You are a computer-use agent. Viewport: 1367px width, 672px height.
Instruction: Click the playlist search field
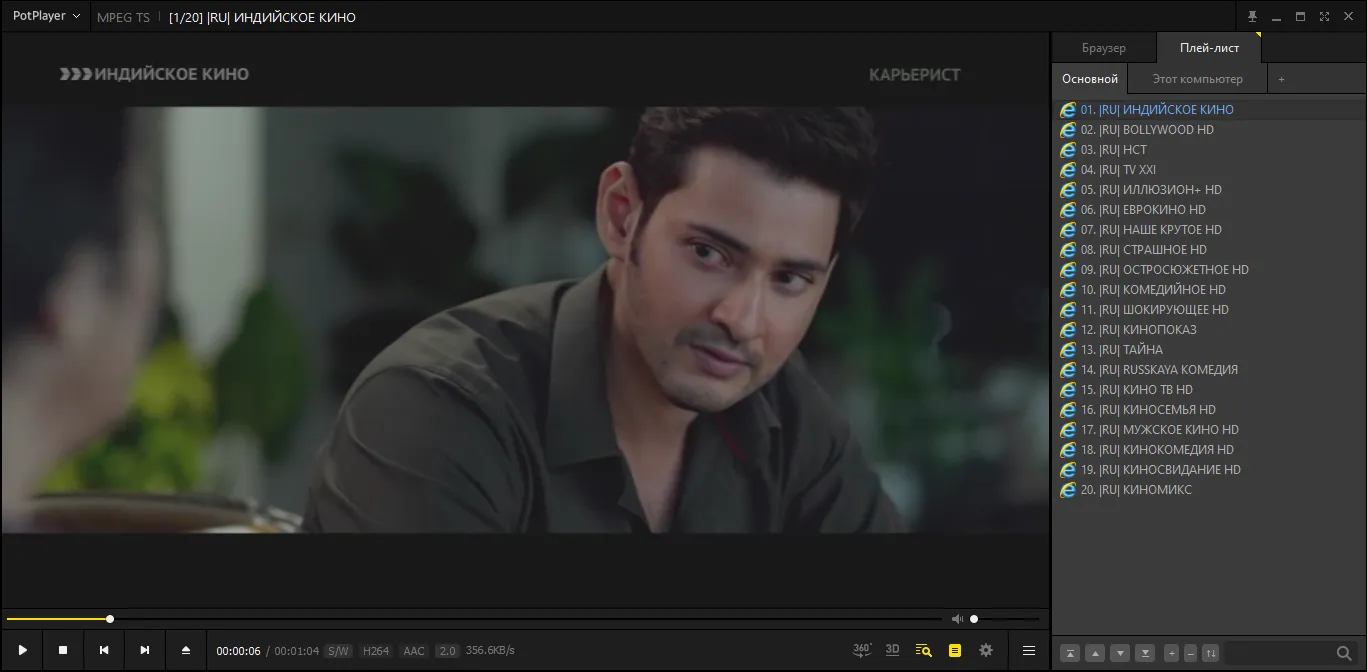click(x=1280, y=653)
